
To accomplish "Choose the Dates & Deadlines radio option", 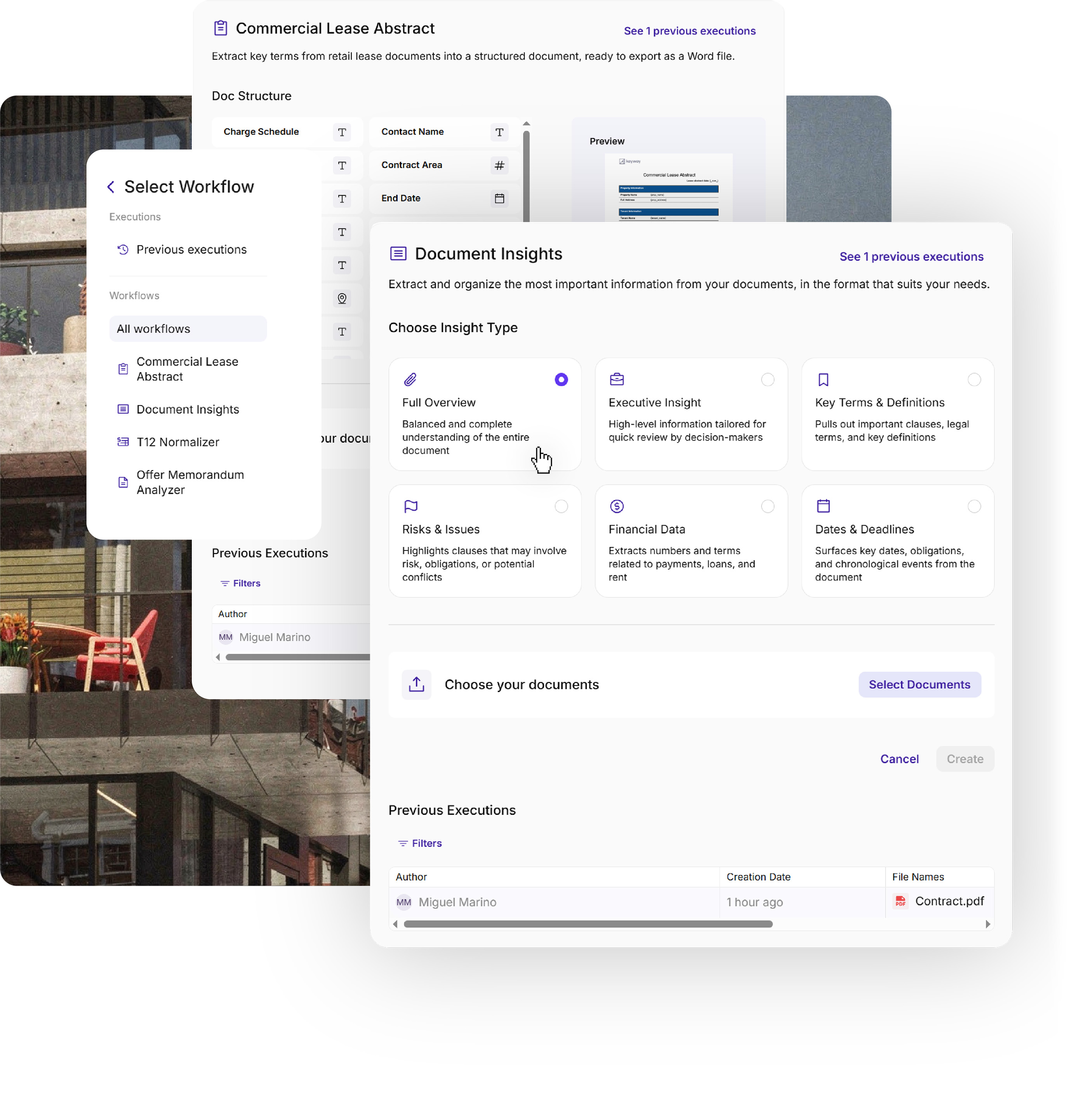I will [x=974, y=506].
